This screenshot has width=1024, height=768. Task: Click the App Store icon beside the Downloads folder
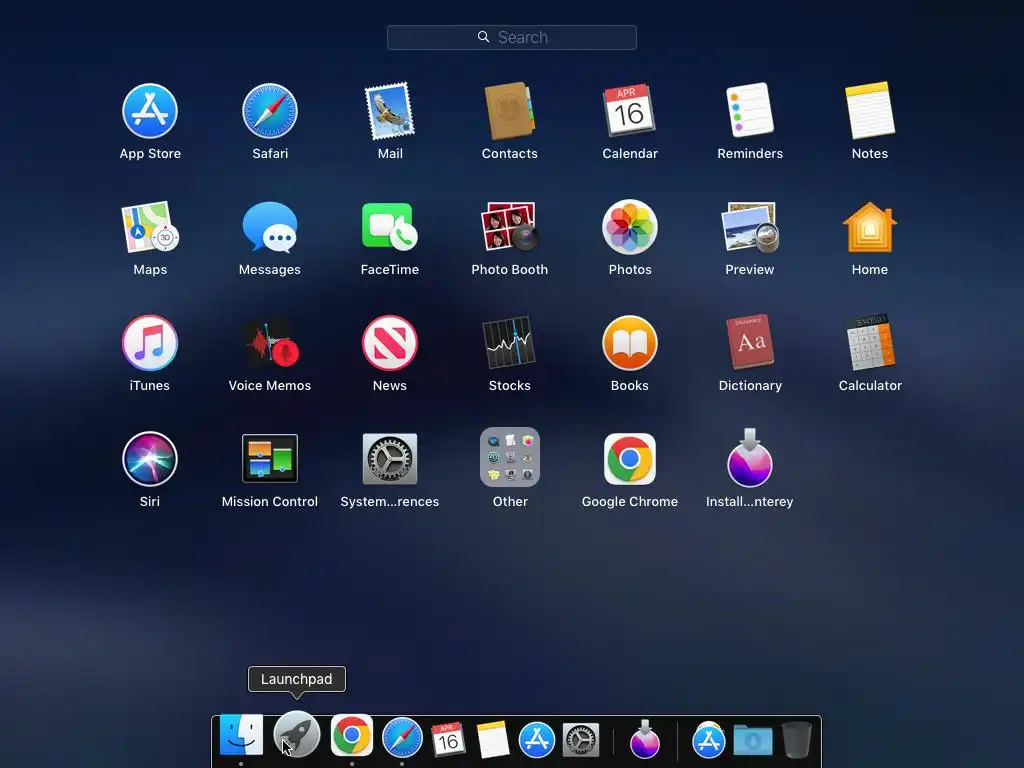709,741
